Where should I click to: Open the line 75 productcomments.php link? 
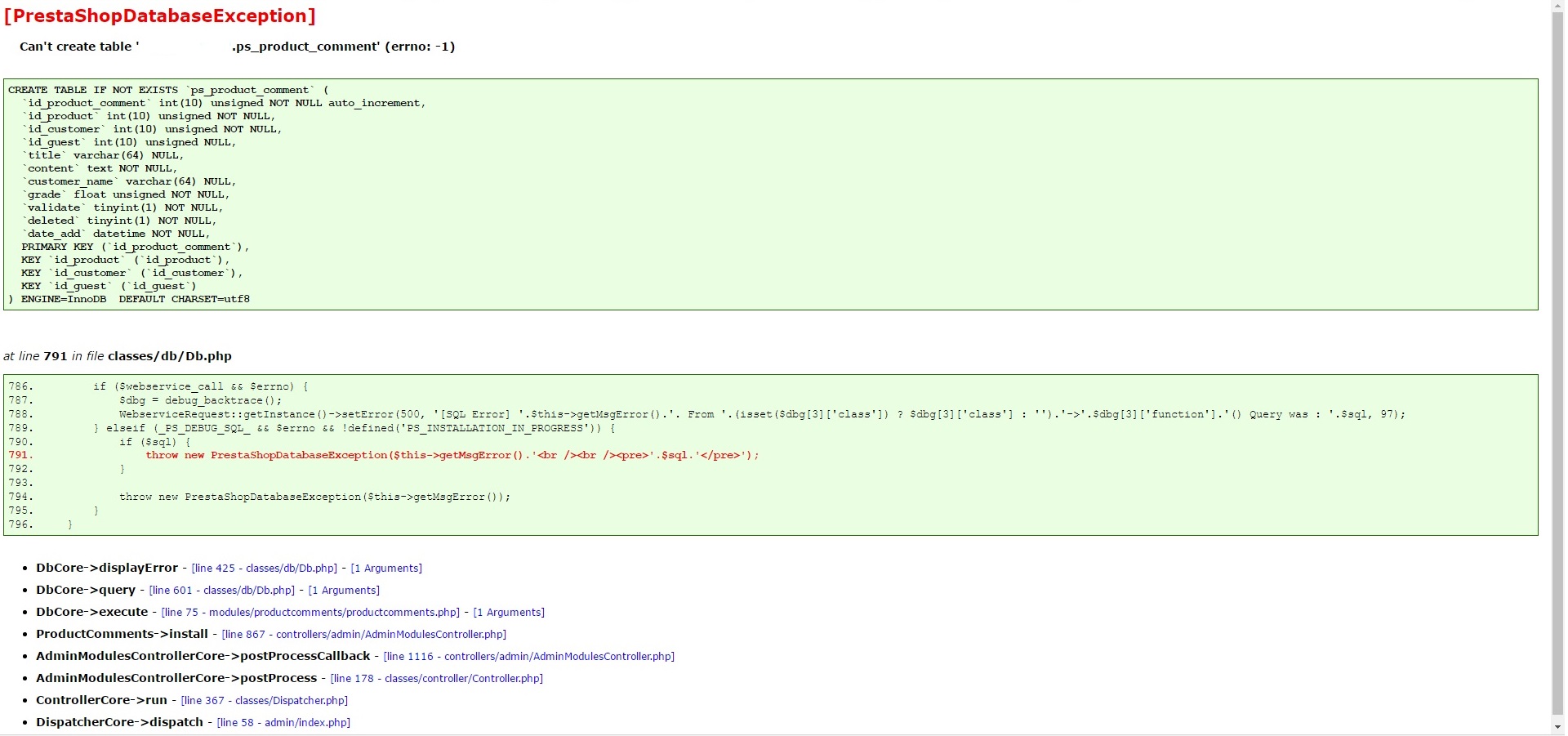tap(311, 613)
